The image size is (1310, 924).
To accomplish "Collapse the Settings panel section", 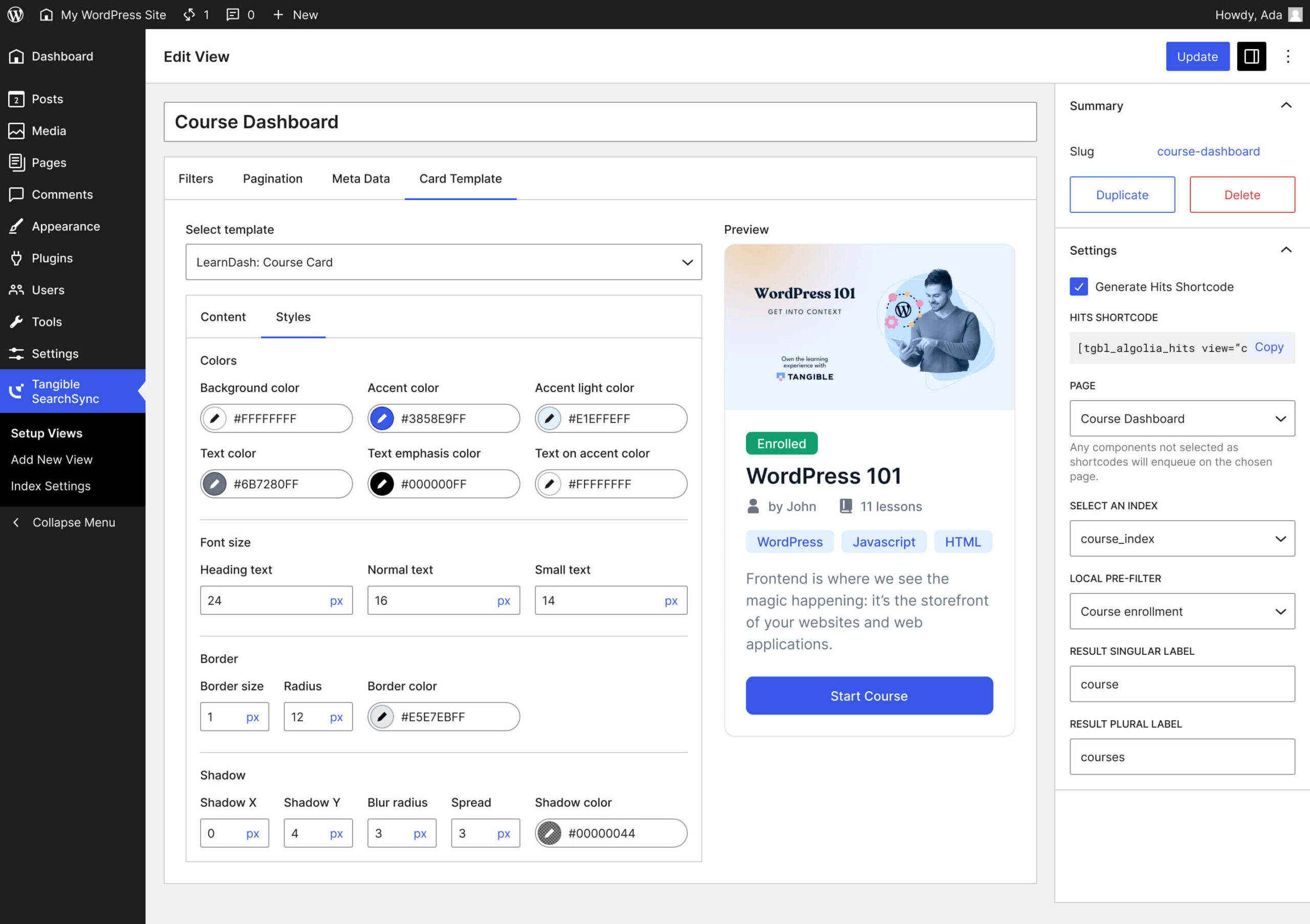I will coord(1286,250).
